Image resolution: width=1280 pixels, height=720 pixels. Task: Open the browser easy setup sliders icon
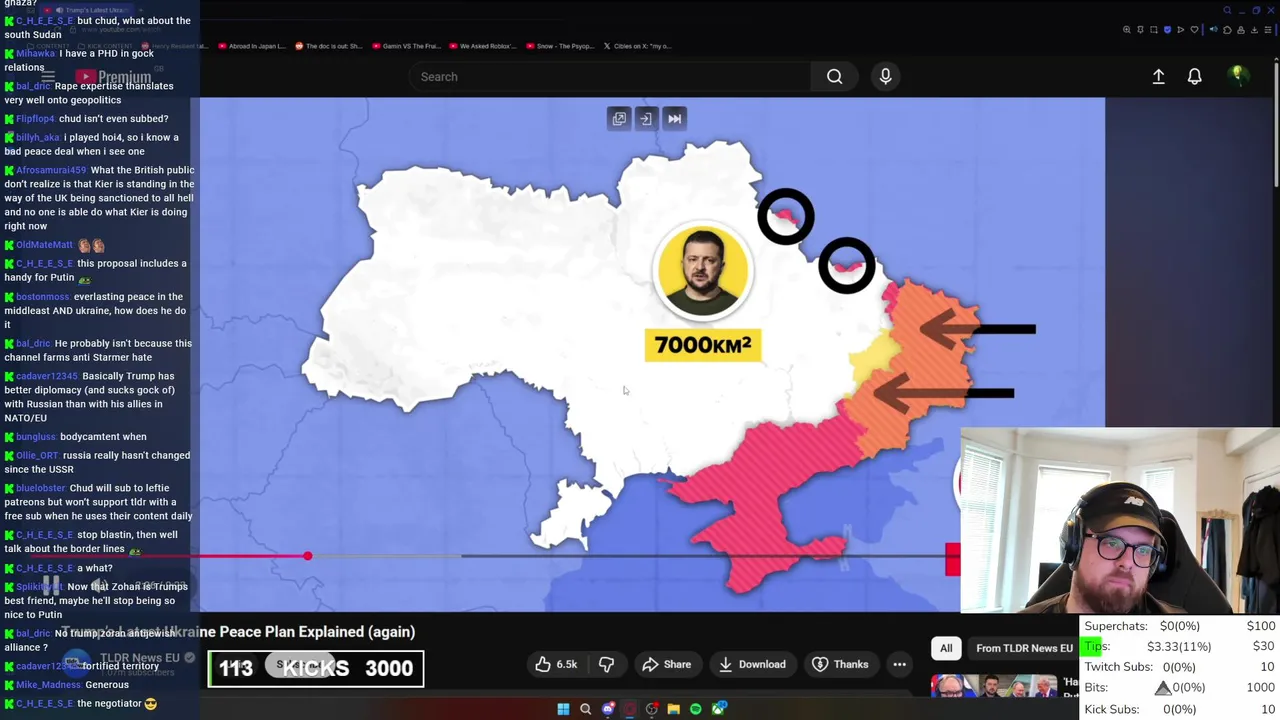(x=1268, y=30)
